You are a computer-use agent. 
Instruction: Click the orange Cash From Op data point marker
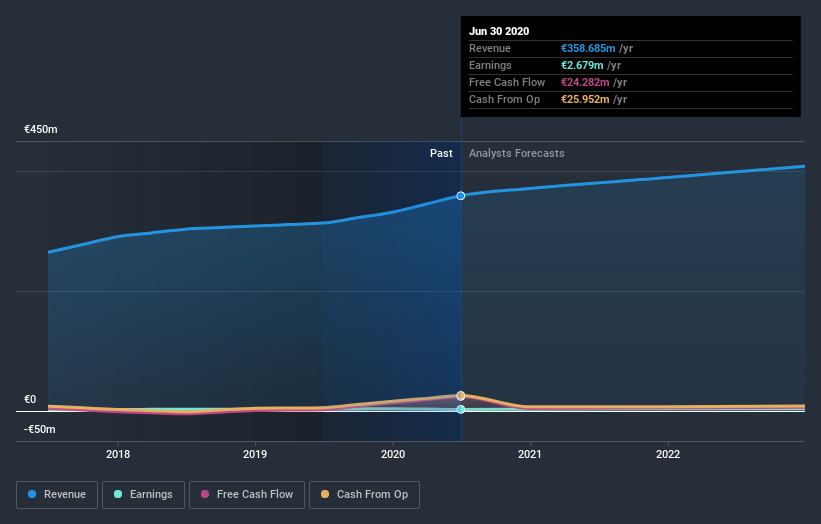(461, 396)
